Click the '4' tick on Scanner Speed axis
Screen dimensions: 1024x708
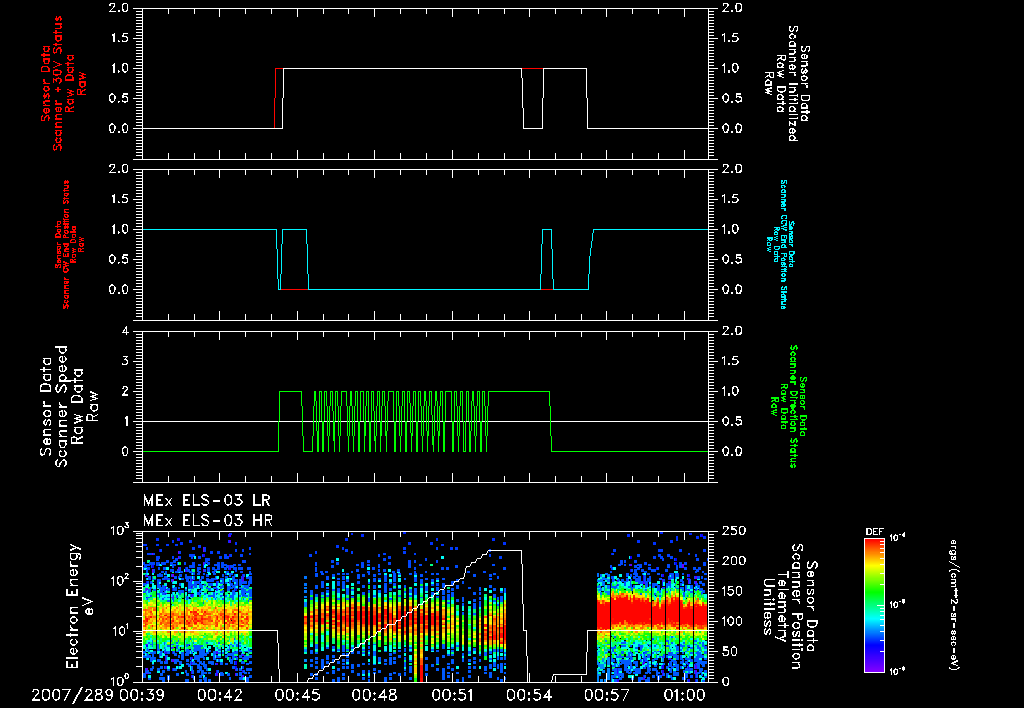click(125, 331)
